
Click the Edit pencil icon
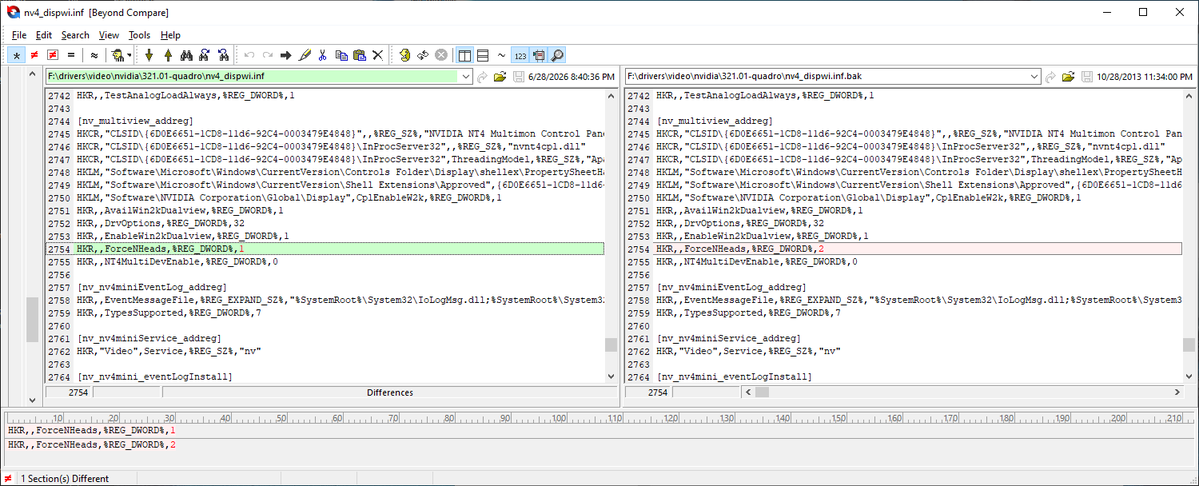point(304,55)
